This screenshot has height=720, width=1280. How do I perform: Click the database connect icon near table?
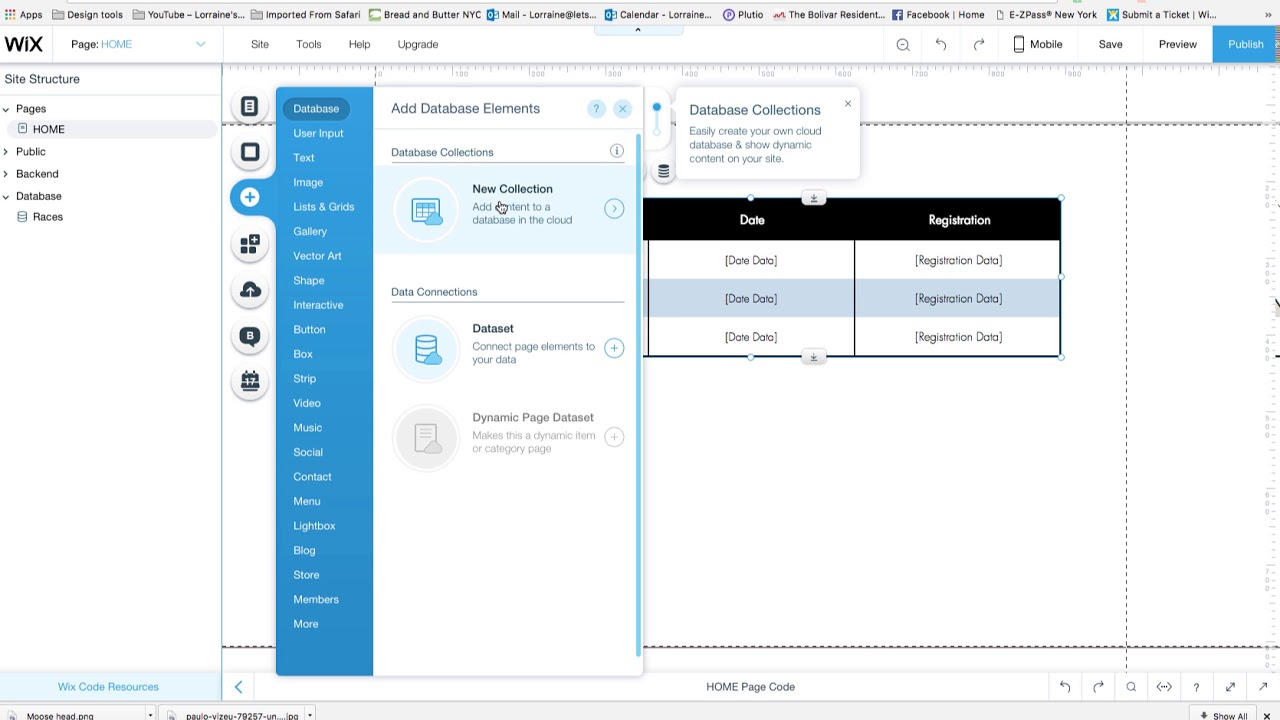click(663, 172)
